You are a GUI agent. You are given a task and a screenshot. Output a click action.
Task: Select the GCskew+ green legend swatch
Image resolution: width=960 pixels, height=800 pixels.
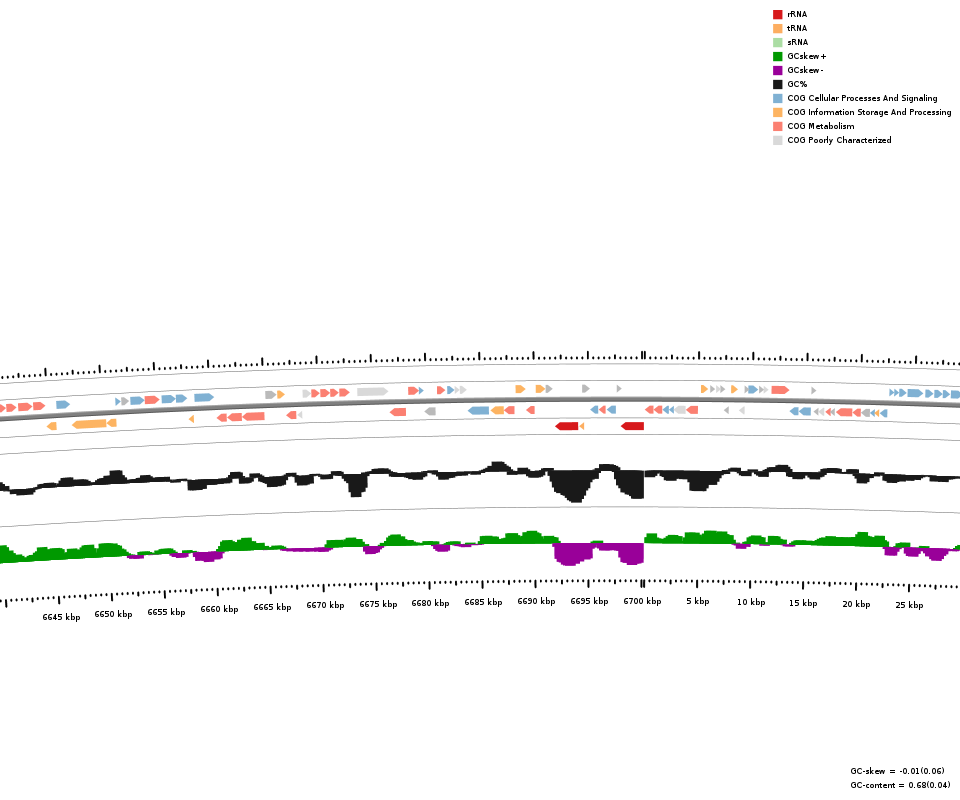[777, 56]
